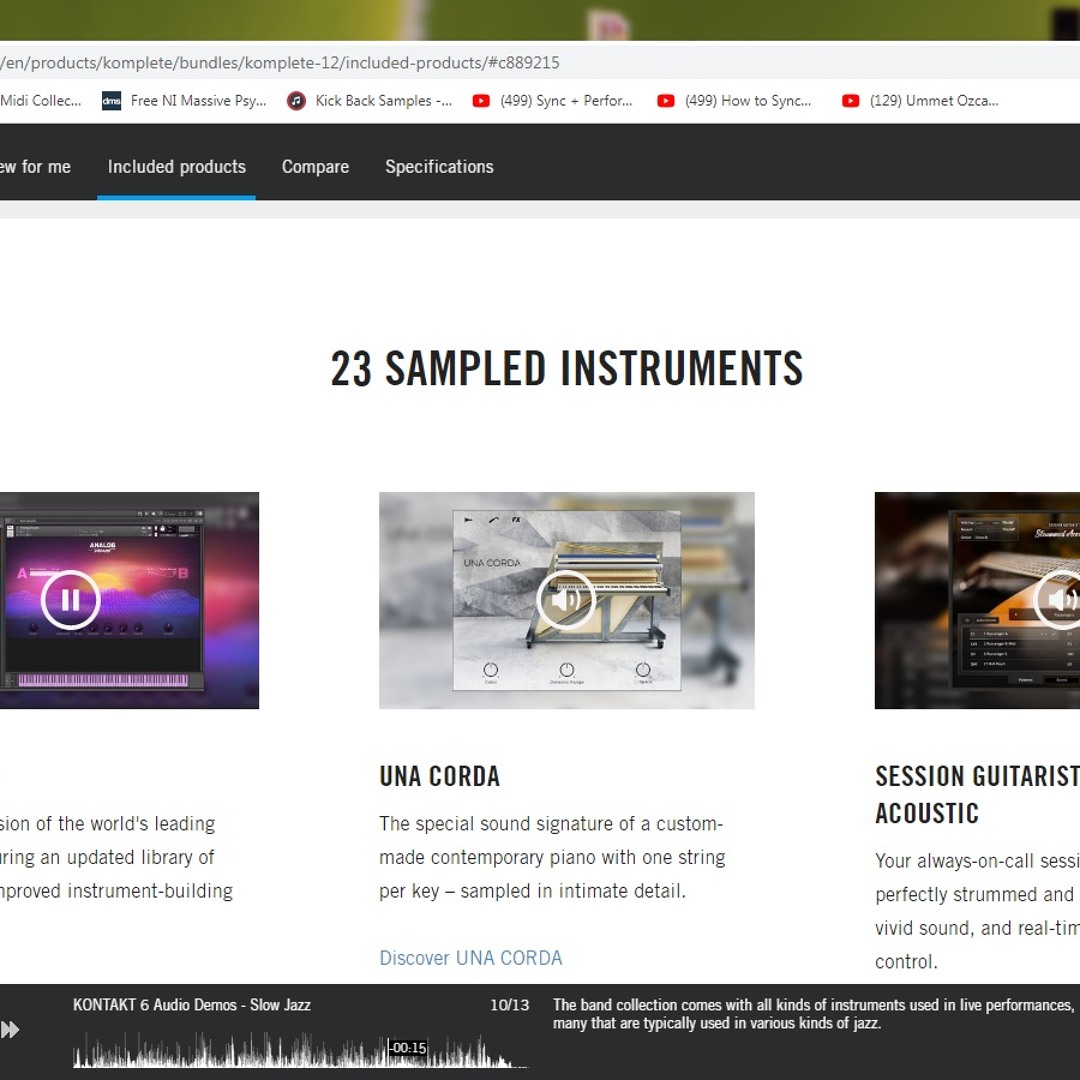Viewport: 1080px width, 1080px height.
Task: Open How to Sync YouTube bookmark
Action: click(734, 101)
